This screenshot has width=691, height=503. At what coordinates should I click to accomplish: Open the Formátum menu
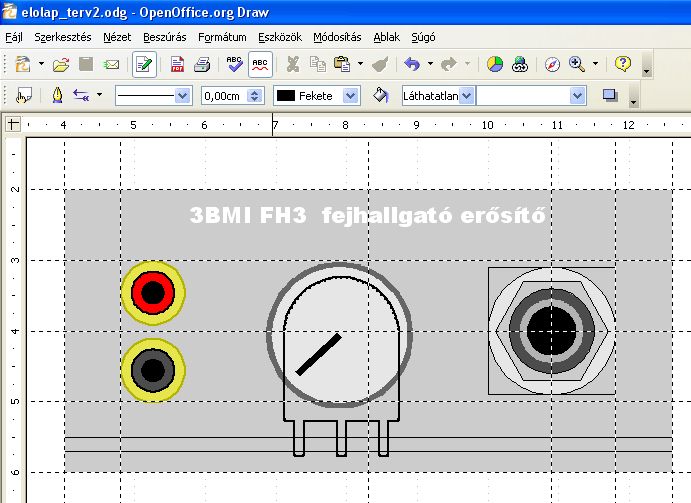click(223, 37)
